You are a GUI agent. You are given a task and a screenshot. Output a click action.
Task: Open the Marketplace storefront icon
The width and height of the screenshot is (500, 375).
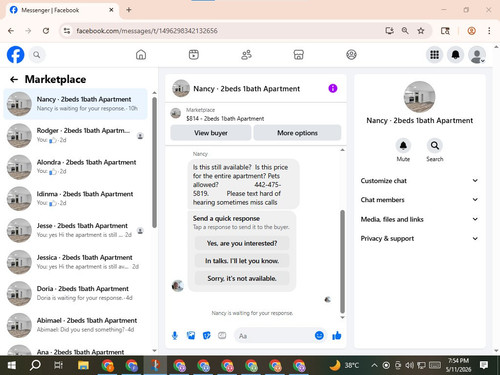[299, 55]
